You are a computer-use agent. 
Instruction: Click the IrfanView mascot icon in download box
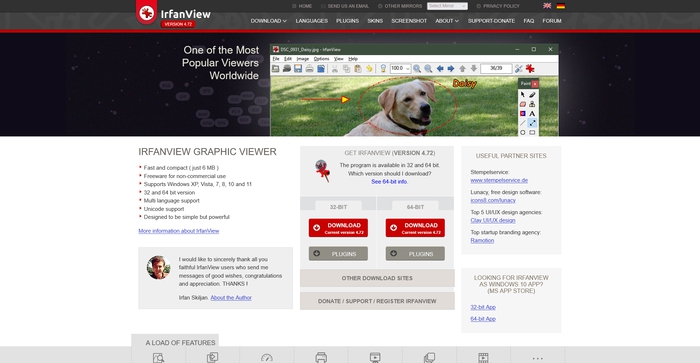pos(322,171)
